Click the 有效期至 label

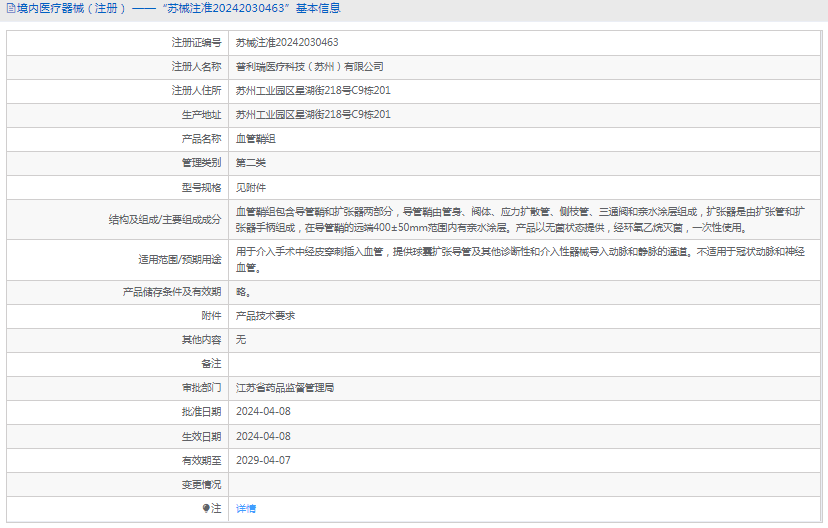click(x=201, y=460)
